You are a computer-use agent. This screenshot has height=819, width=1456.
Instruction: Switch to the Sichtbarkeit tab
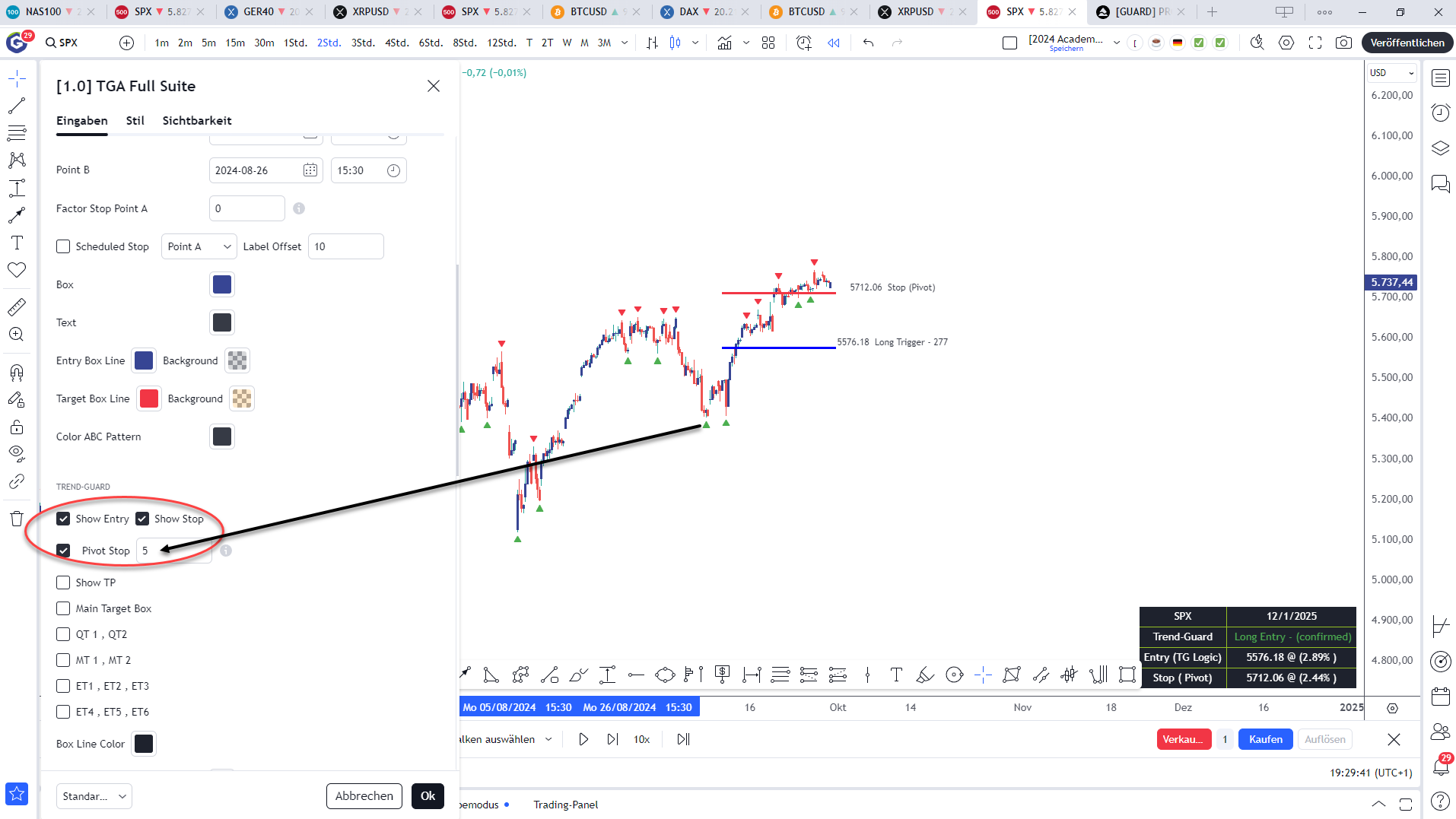[x=196, y=121]
